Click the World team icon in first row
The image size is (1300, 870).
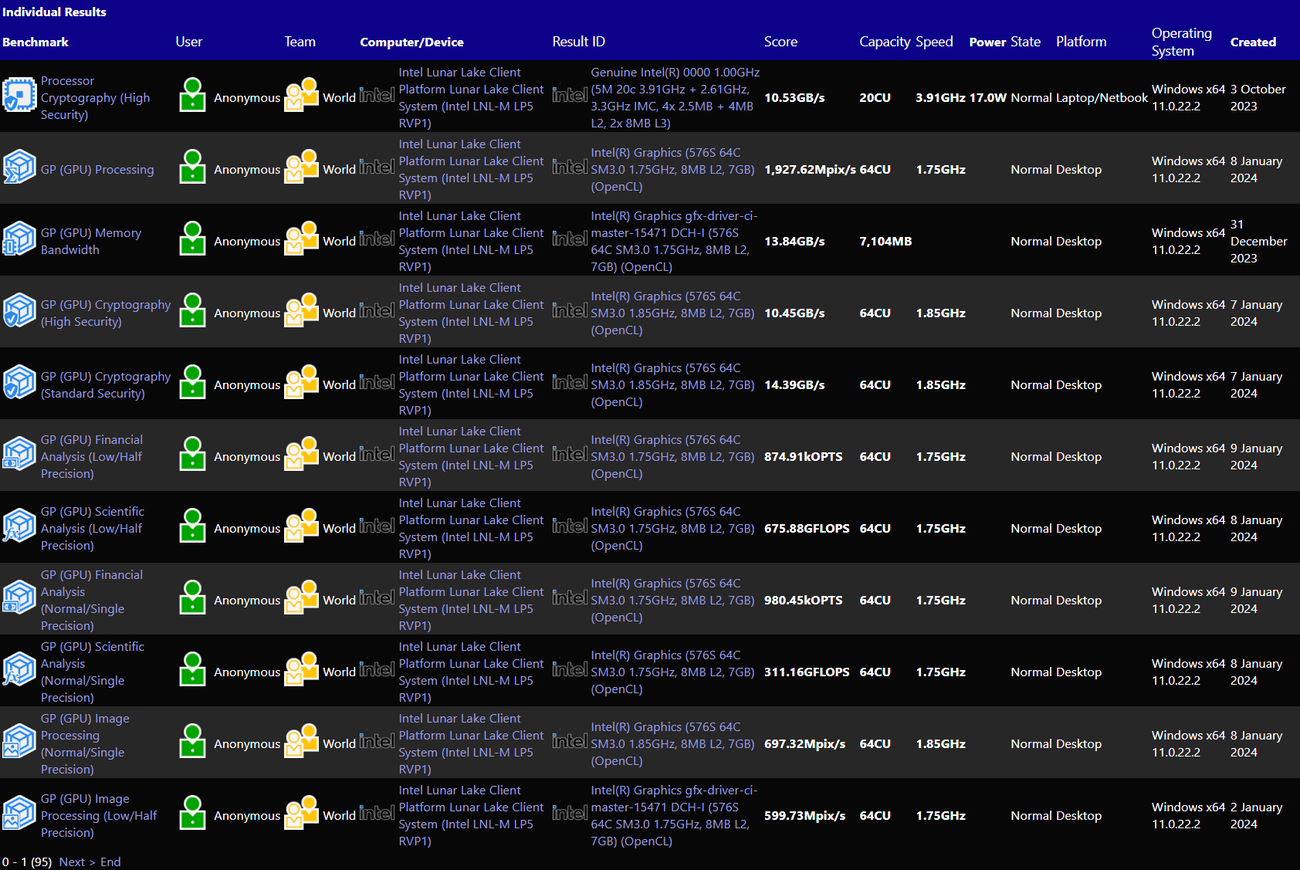[x=301, y=97]
